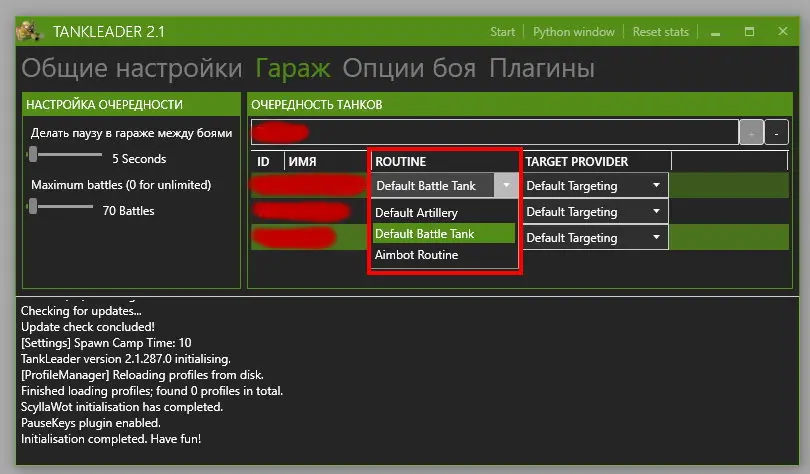Collapse the Routine dropdown arrow
This screenshot has height=474, width=810.
click(x=507, y=185)
